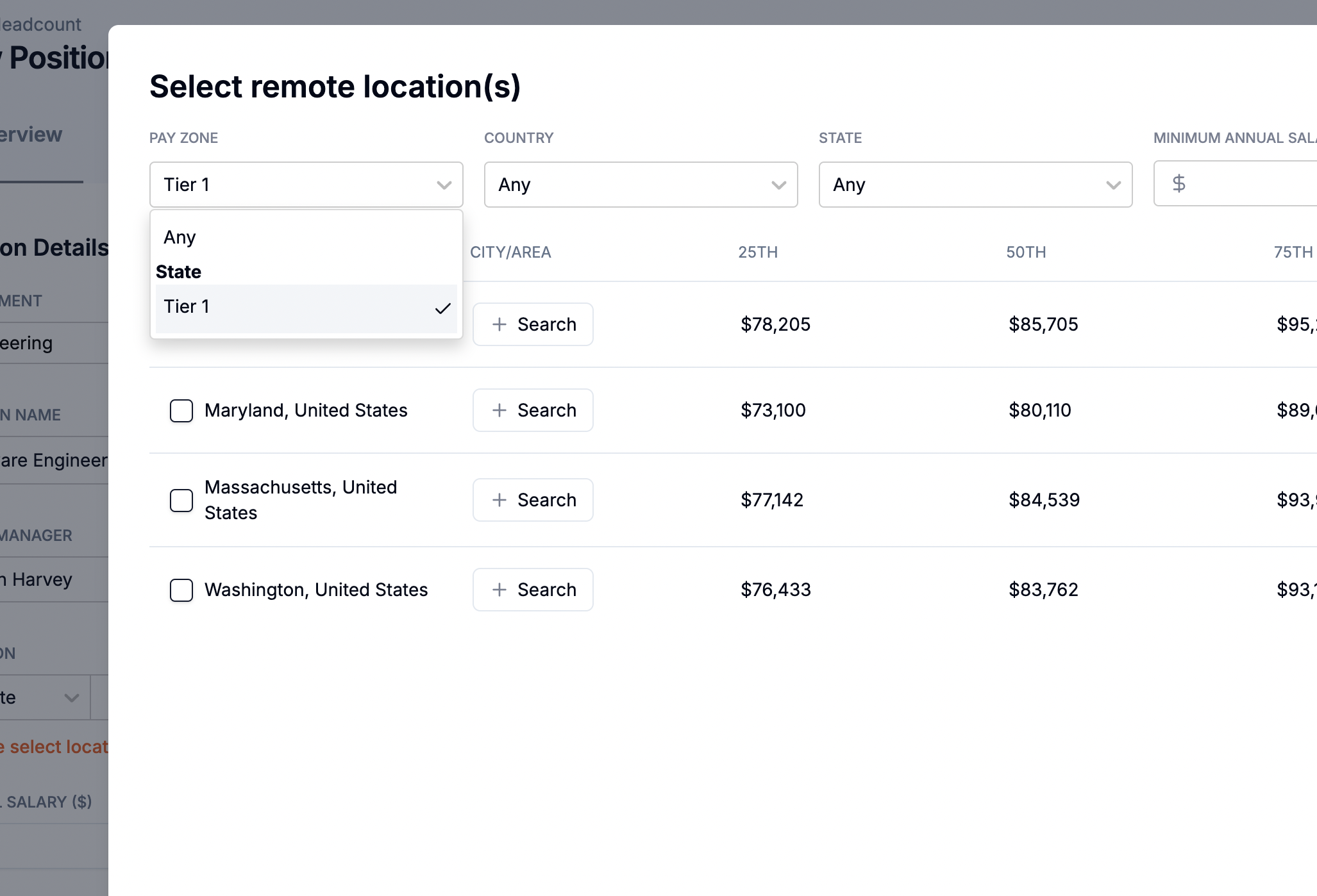Click the plus icon in Massachusetts' Search button

tap(499, 500)
